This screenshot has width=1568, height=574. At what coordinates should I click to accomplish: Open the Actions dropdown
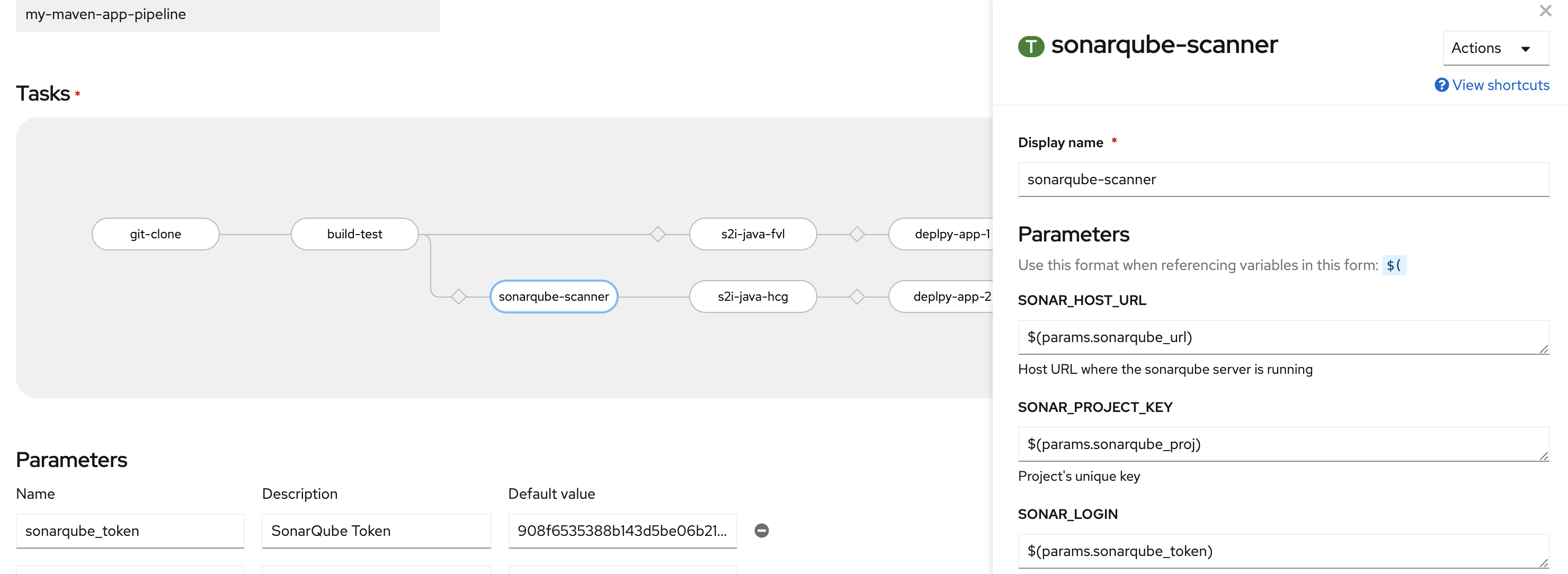click(1495, 48)
